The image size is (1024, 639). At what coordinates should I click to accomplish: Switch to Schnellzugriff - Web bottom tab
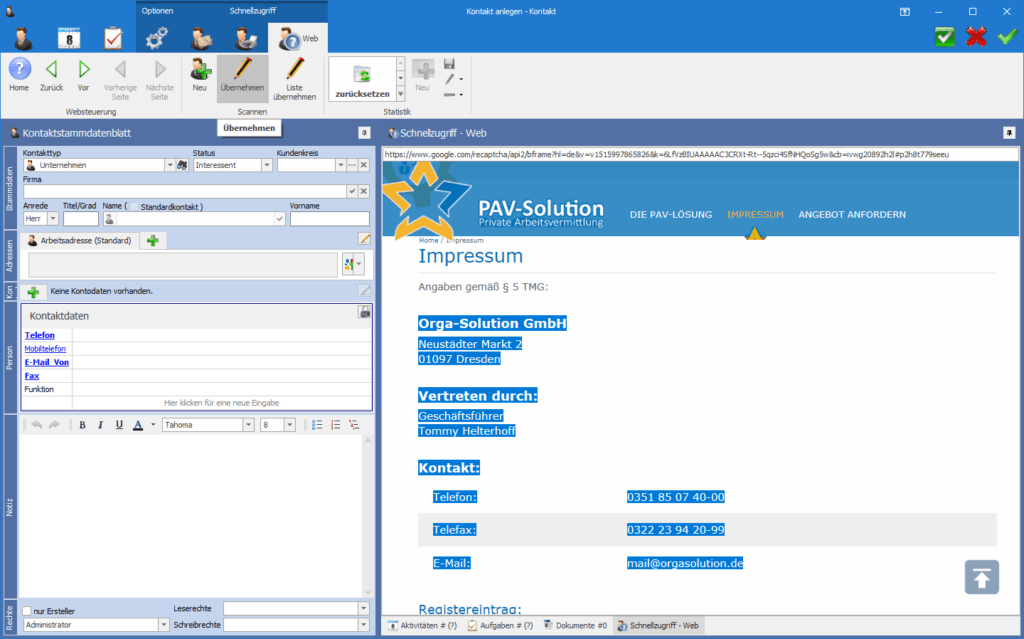(x=658, y=625)
